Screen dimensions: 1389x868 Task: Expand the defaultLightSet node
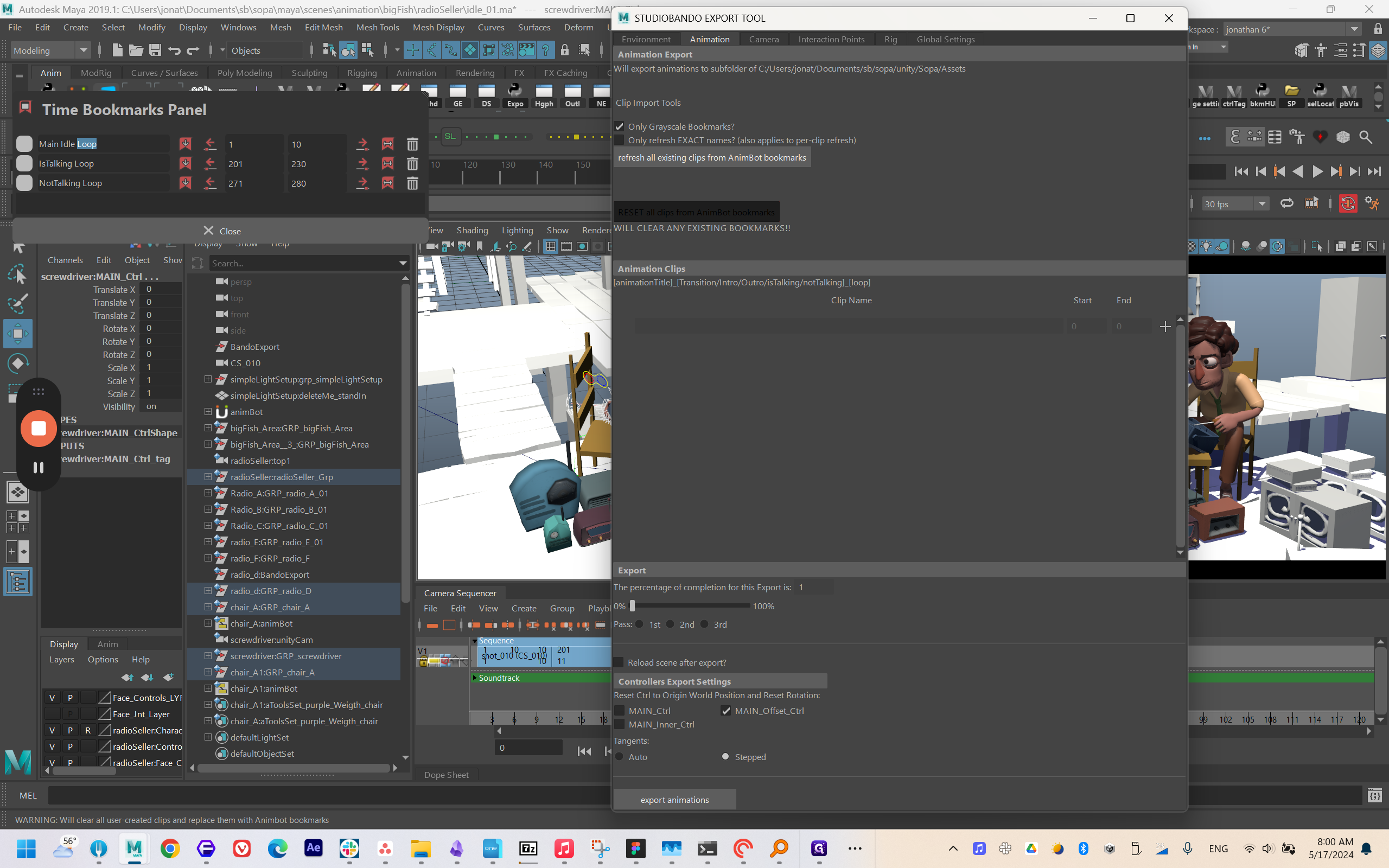click(208, 737)
